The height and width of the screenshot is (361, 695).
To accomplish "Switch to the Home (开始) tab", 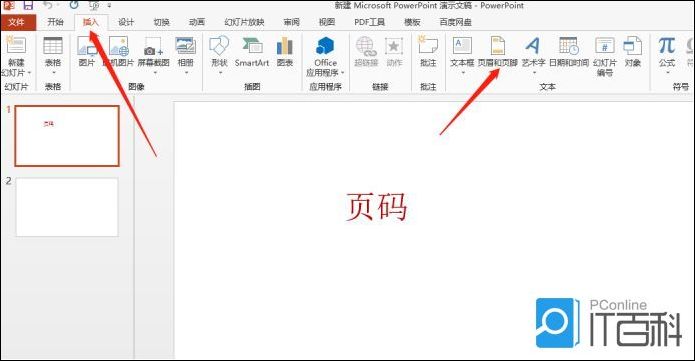I will [x=55, y=22].
